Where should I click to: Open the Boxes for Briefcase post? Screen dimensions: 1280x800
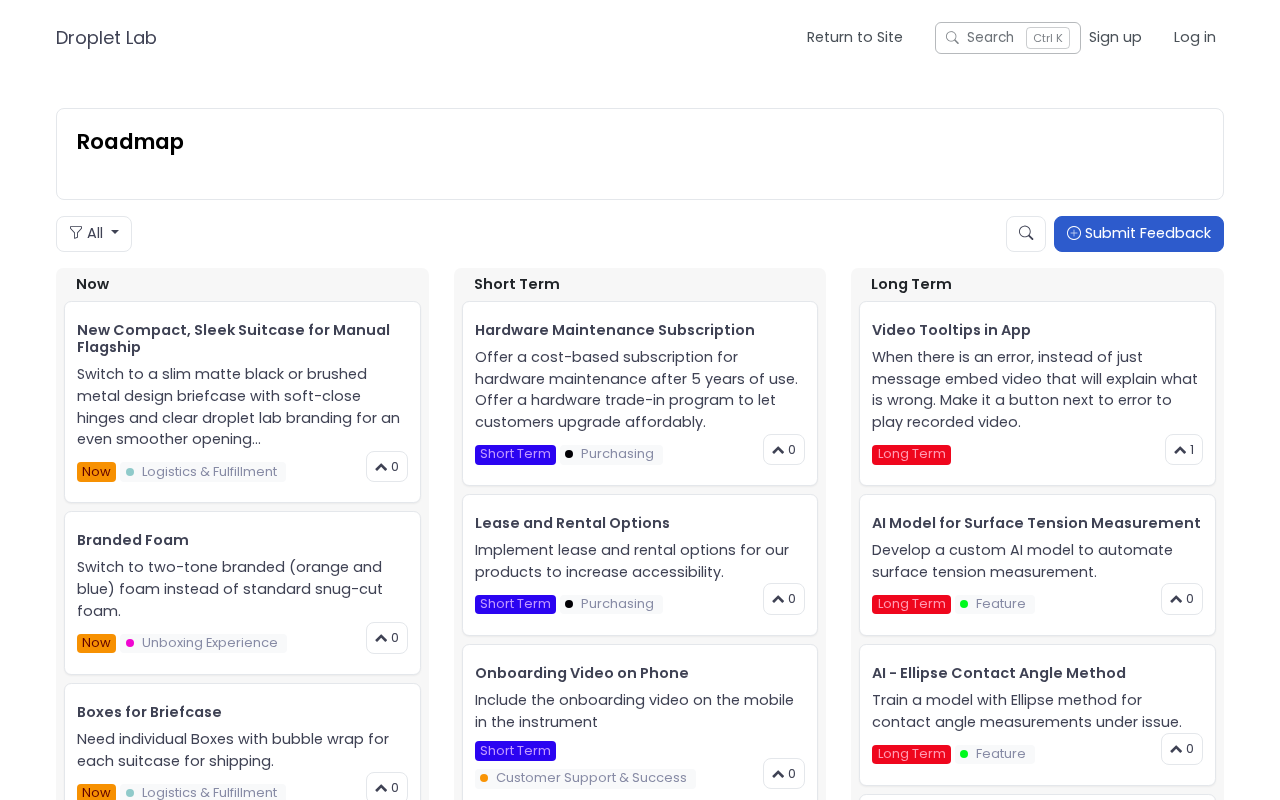coord(149,712)
